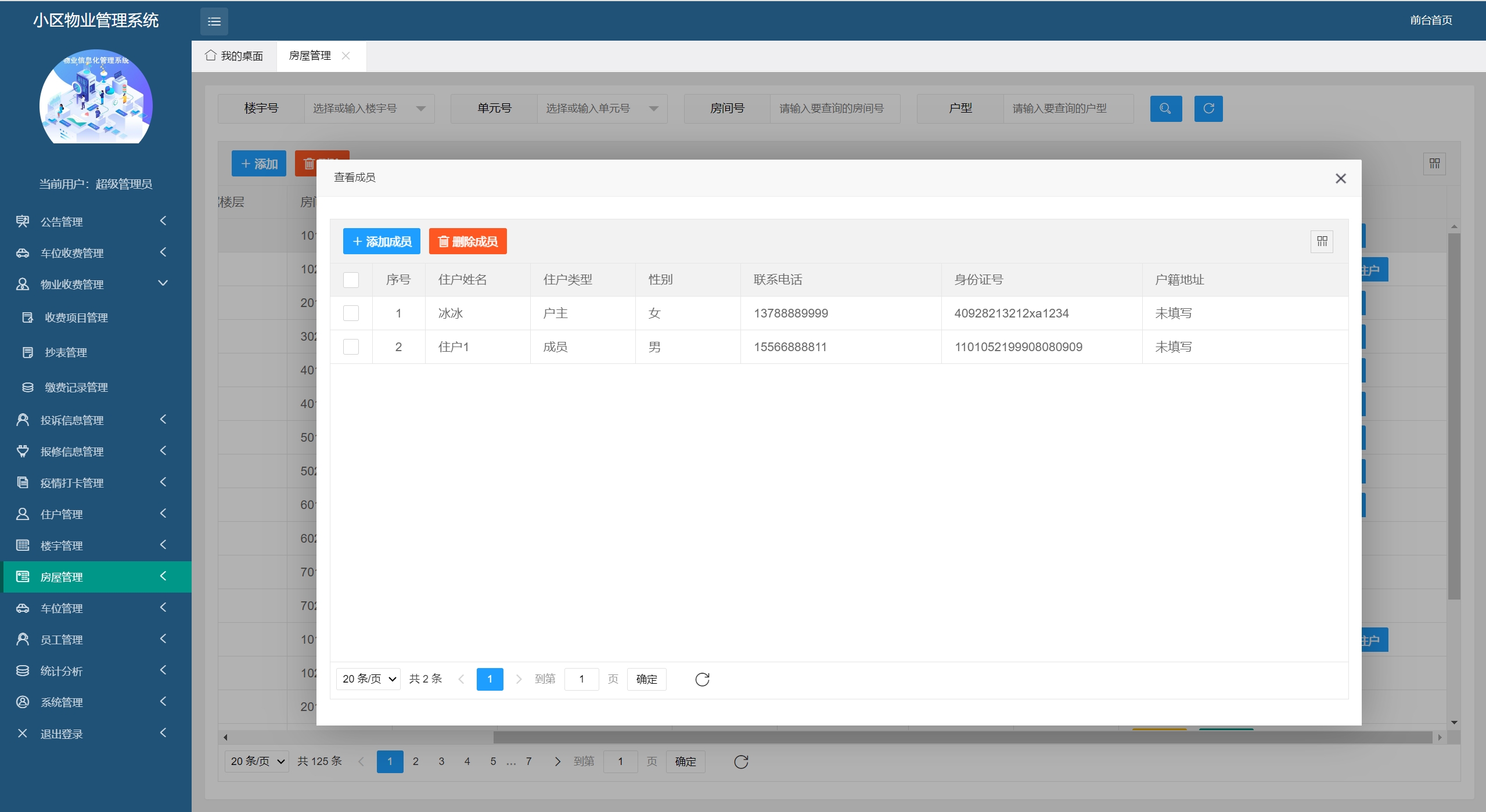The image size is (1486, 812).
Task: Click the 房间号 search input field
Action: pos(834,109)
